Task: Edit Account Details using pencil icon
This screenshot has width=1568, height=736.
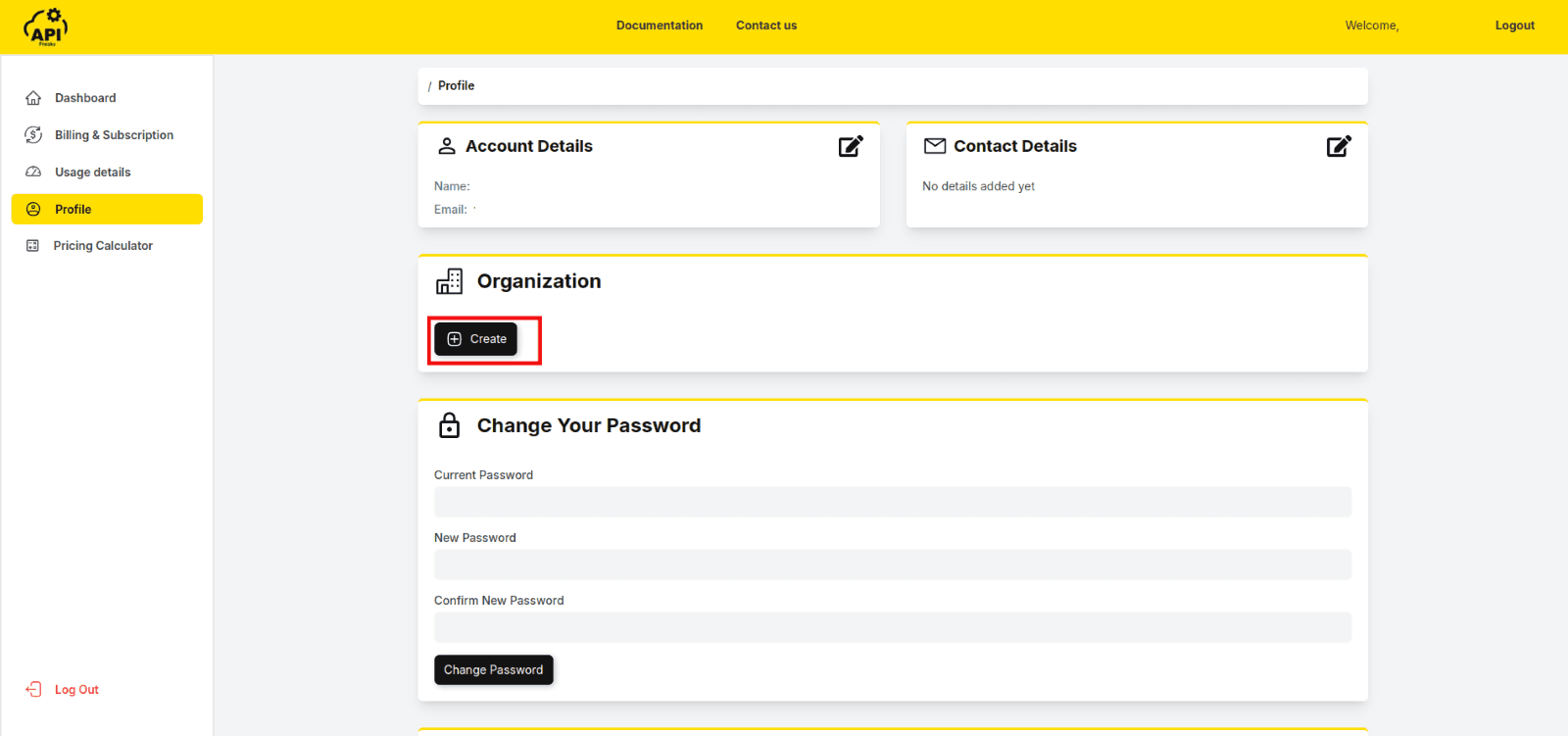Action: [851, 146]
